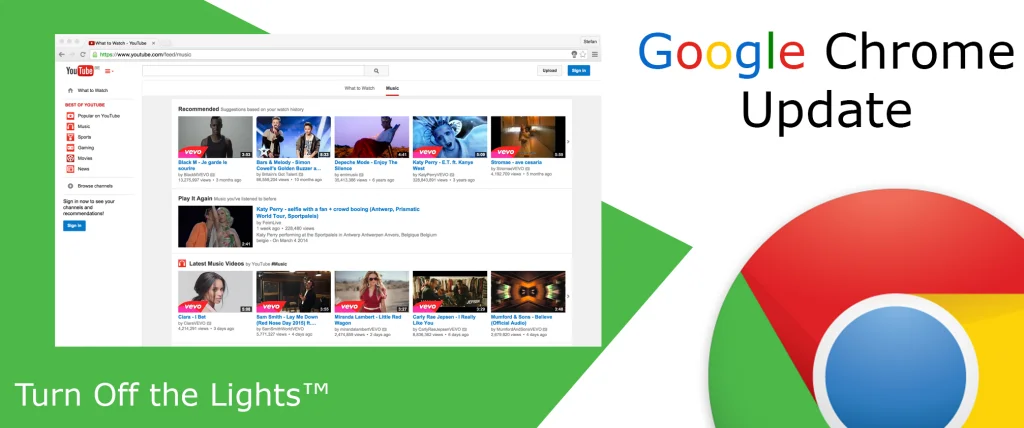The width and height of the screenshot is (1024, 428).
Task: Open the Black M - Je garde le sourire thumbnail
Action: [x=216, y=137]
